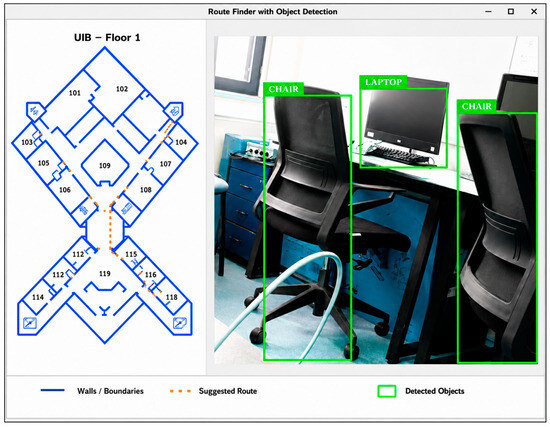Maximize the Route Finder window
550x427 pixels.
point(511,12)
